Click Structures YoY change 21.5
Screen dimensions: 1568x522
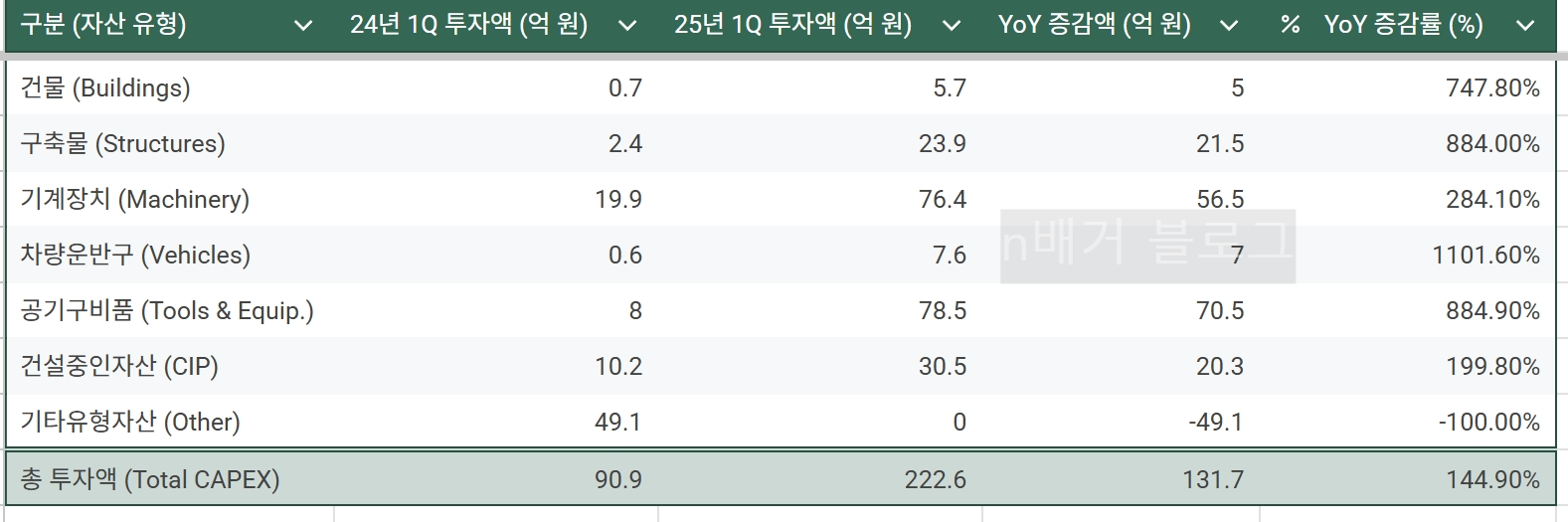click(x=1220, y=143)
